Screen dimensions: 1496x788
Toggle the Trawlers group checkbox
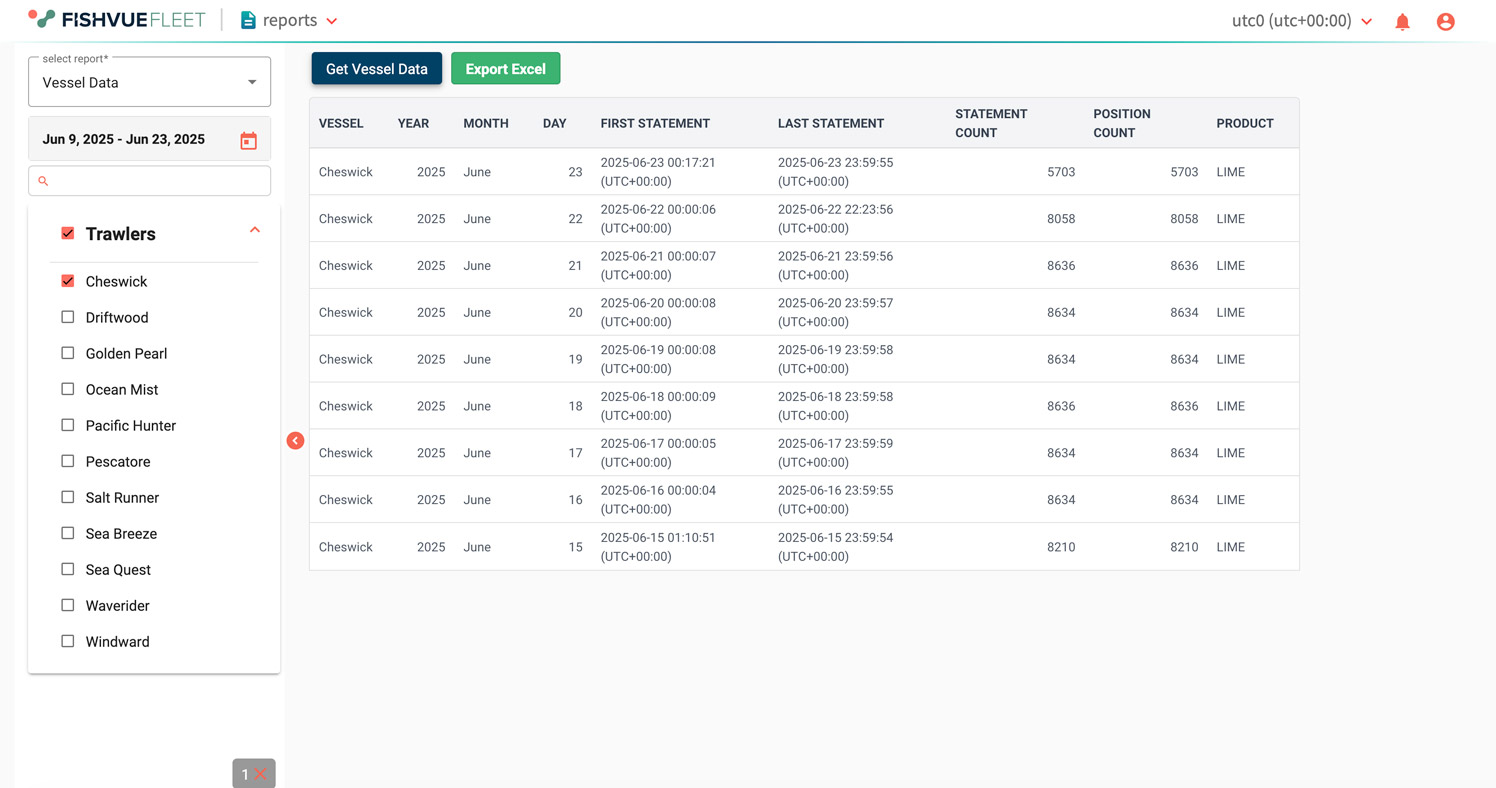click(68, 233)
